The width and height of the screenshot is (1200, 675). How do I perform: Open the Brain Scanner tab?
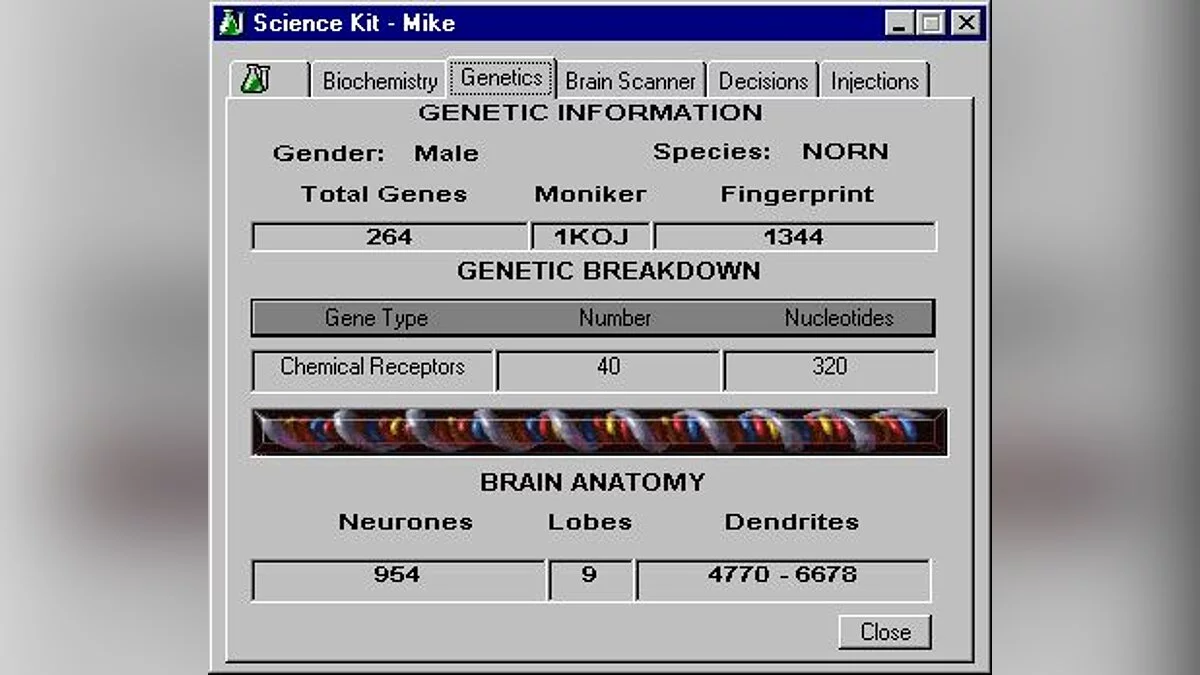pos(630,81)
